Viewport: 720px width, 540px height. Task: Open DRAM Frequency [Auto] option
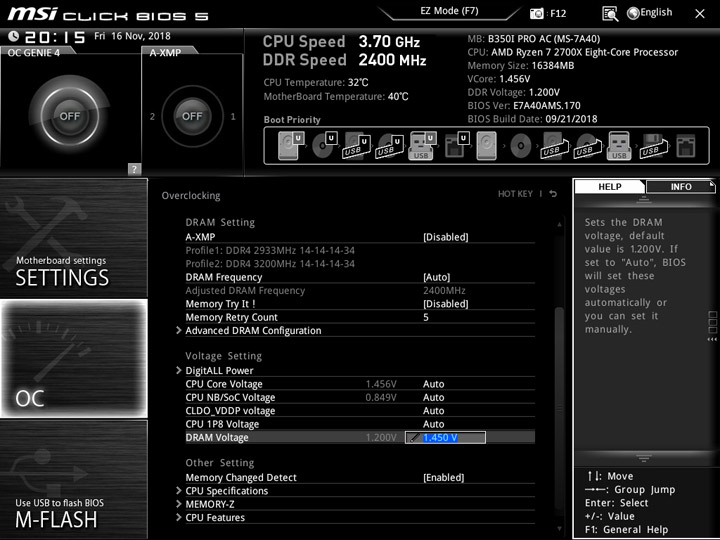tap(436, 277)
